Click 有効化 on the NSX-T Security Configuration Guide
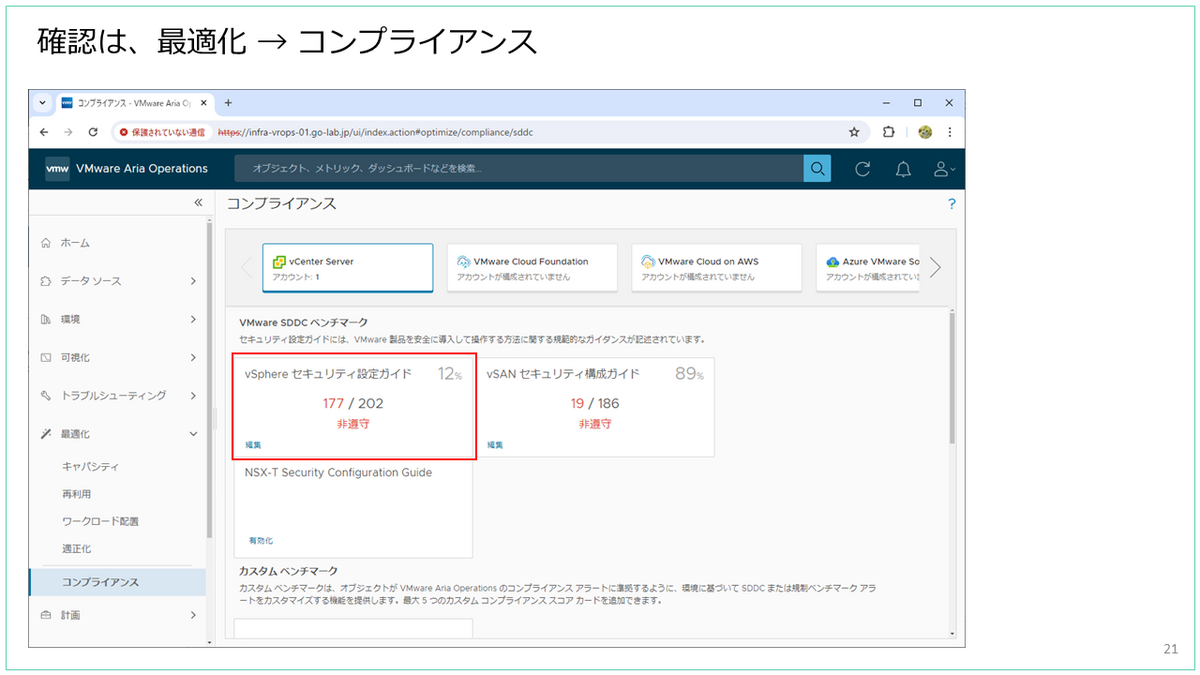Viewport: 1200px width, 675px height. pyautogui.click(x=260, y=540)
